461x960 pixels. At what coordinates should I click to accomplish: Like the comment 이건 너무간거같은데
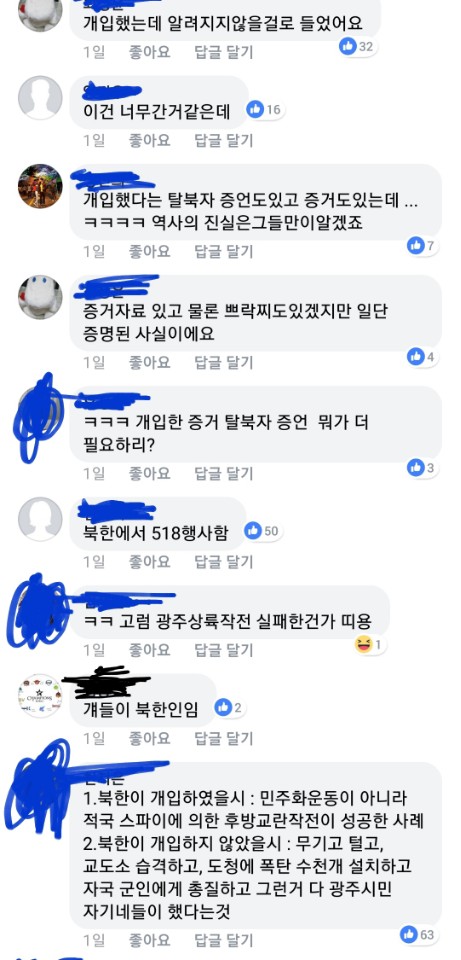click(149, 141)
